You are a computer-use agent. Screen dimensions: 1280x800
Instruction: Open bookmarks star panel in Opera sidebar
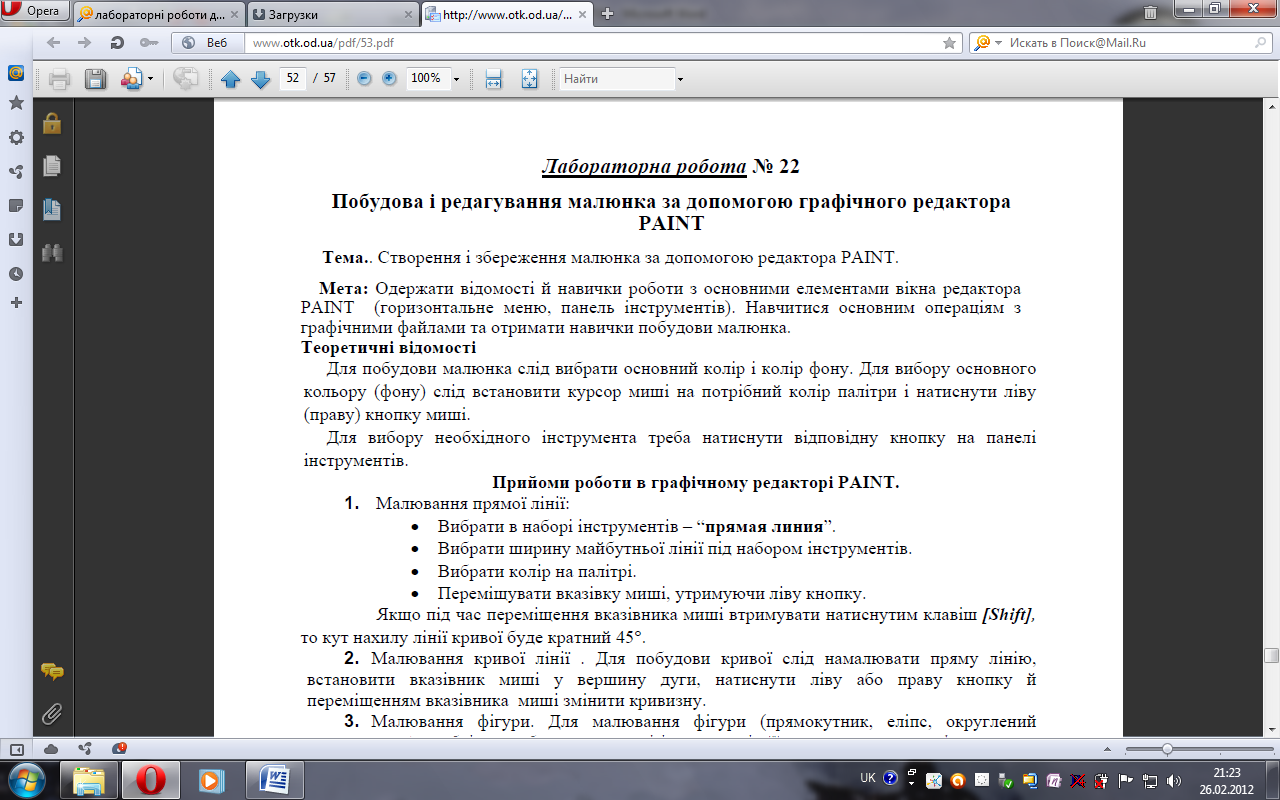(16, 103)
